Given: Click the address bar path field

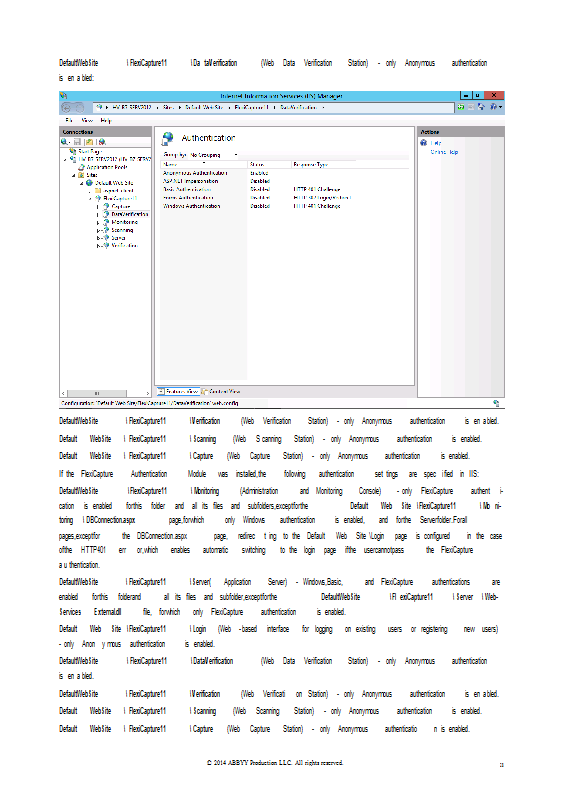Looking at the screenshot, I should coord(274,107).
